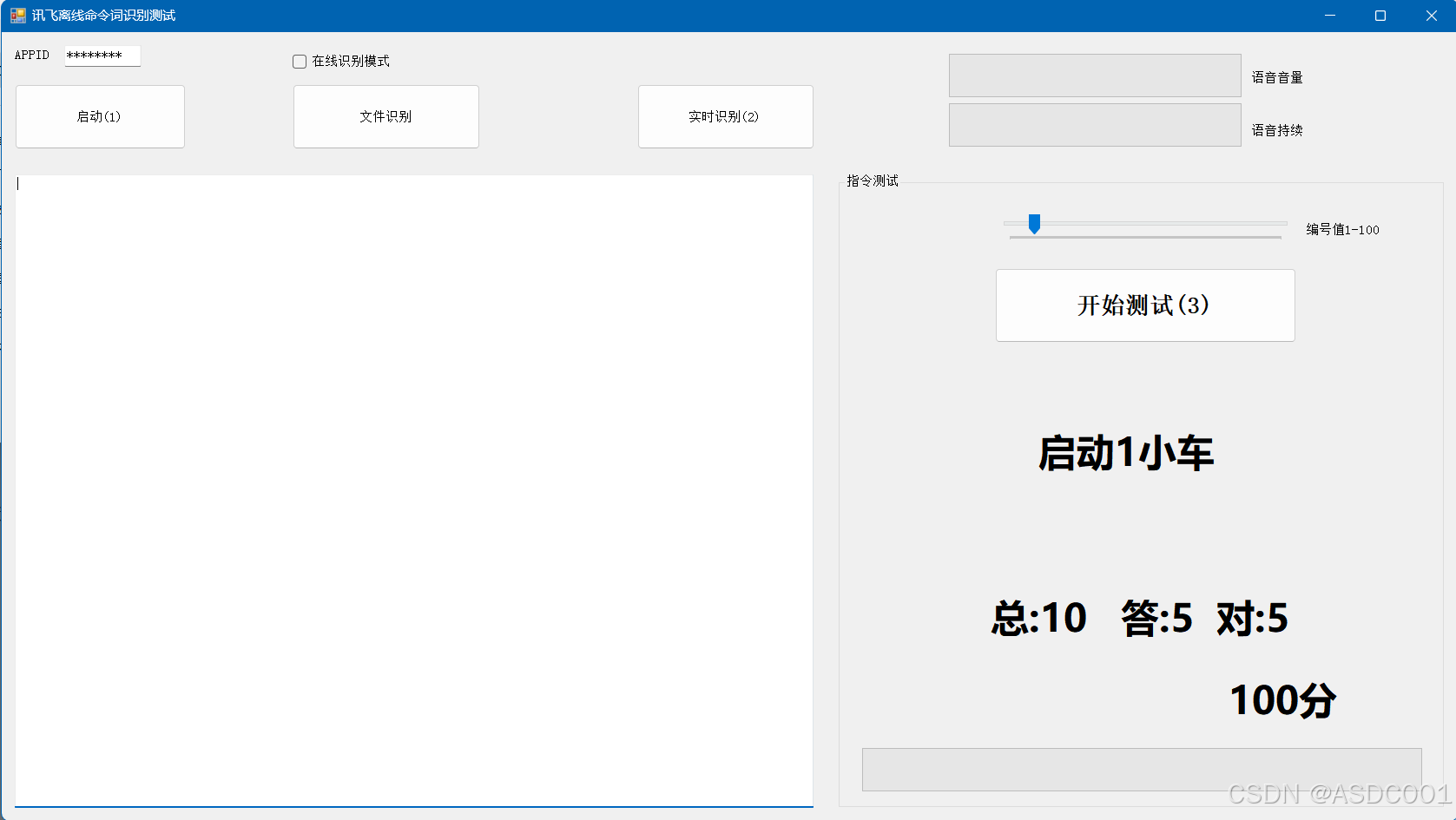1456x820 pixels.
Task: Click the application icon in the title bar
Action: tap(18, 16)
